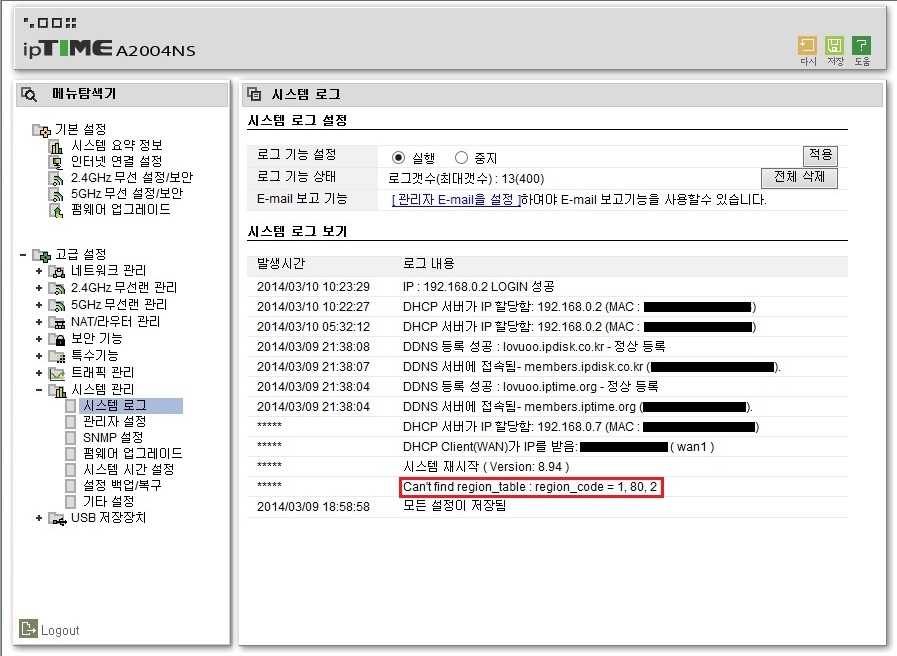Expand the 5GHz 무선랜 관리 node

(39, 305)
